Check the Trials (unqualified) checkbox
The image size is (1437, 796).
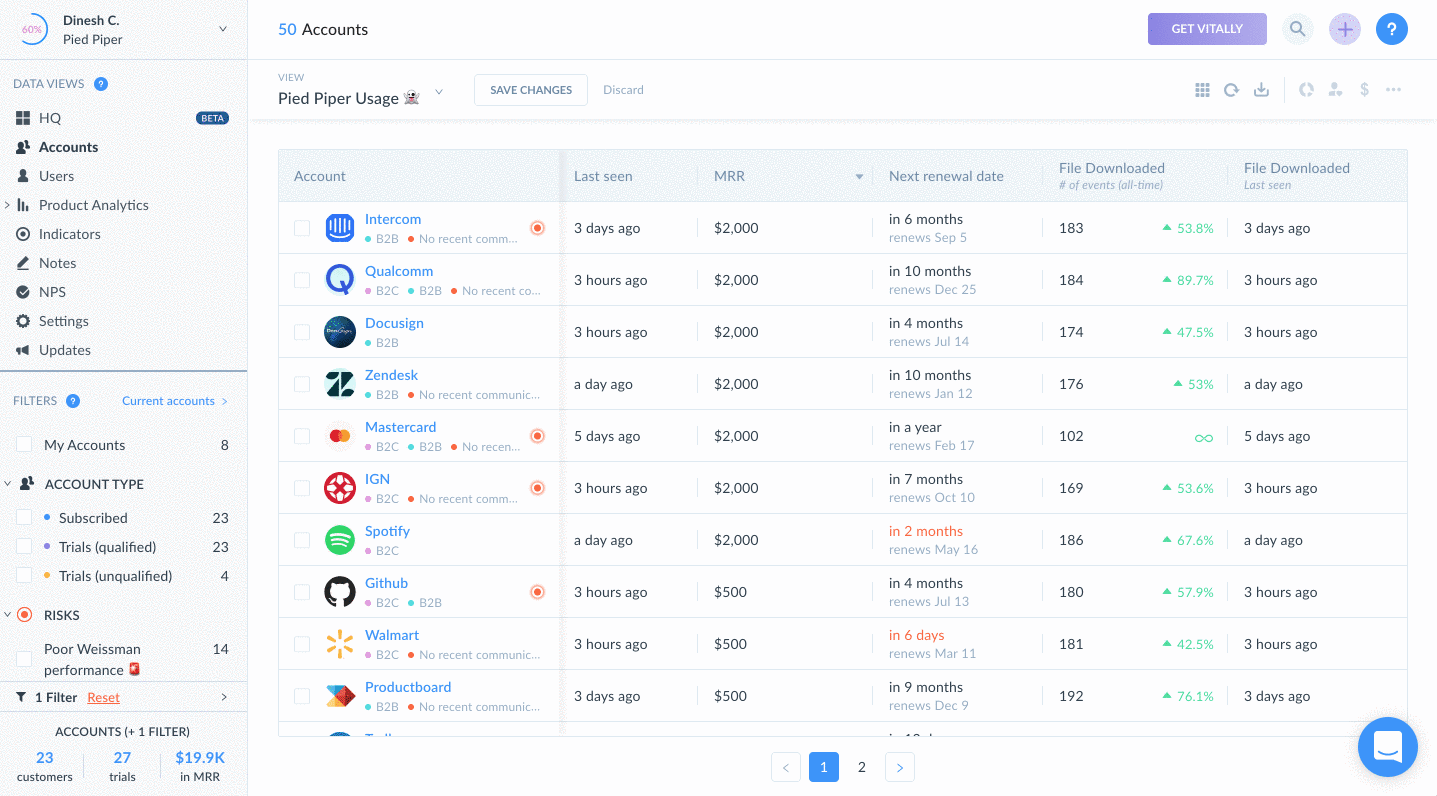tap(24, 576)
